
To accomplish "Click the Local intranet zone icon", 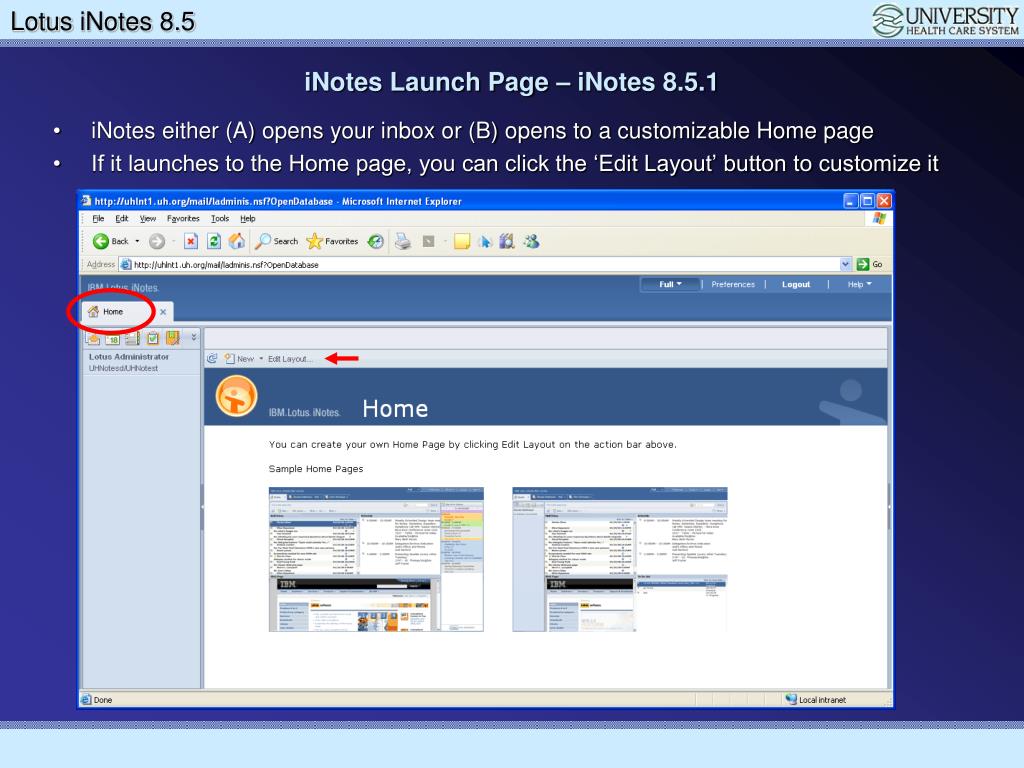I will 791,699.
